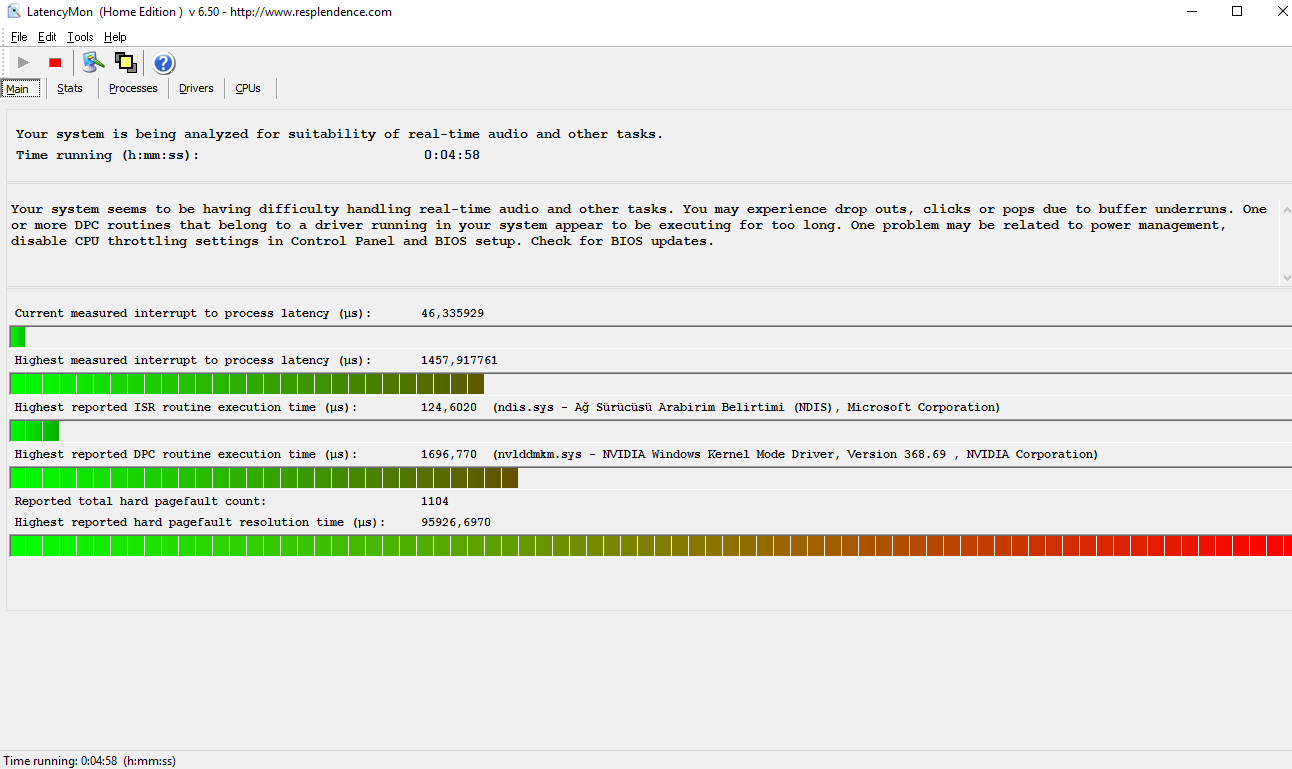The width and height of the screenshot is (1292, 769).
Task: Open the Edit menu
Action: pos(47,37)
